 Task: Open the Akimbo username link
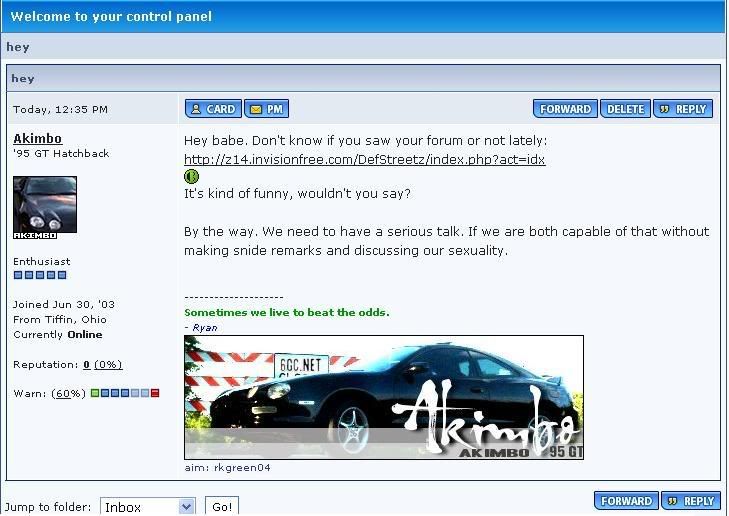coord(38,139)
